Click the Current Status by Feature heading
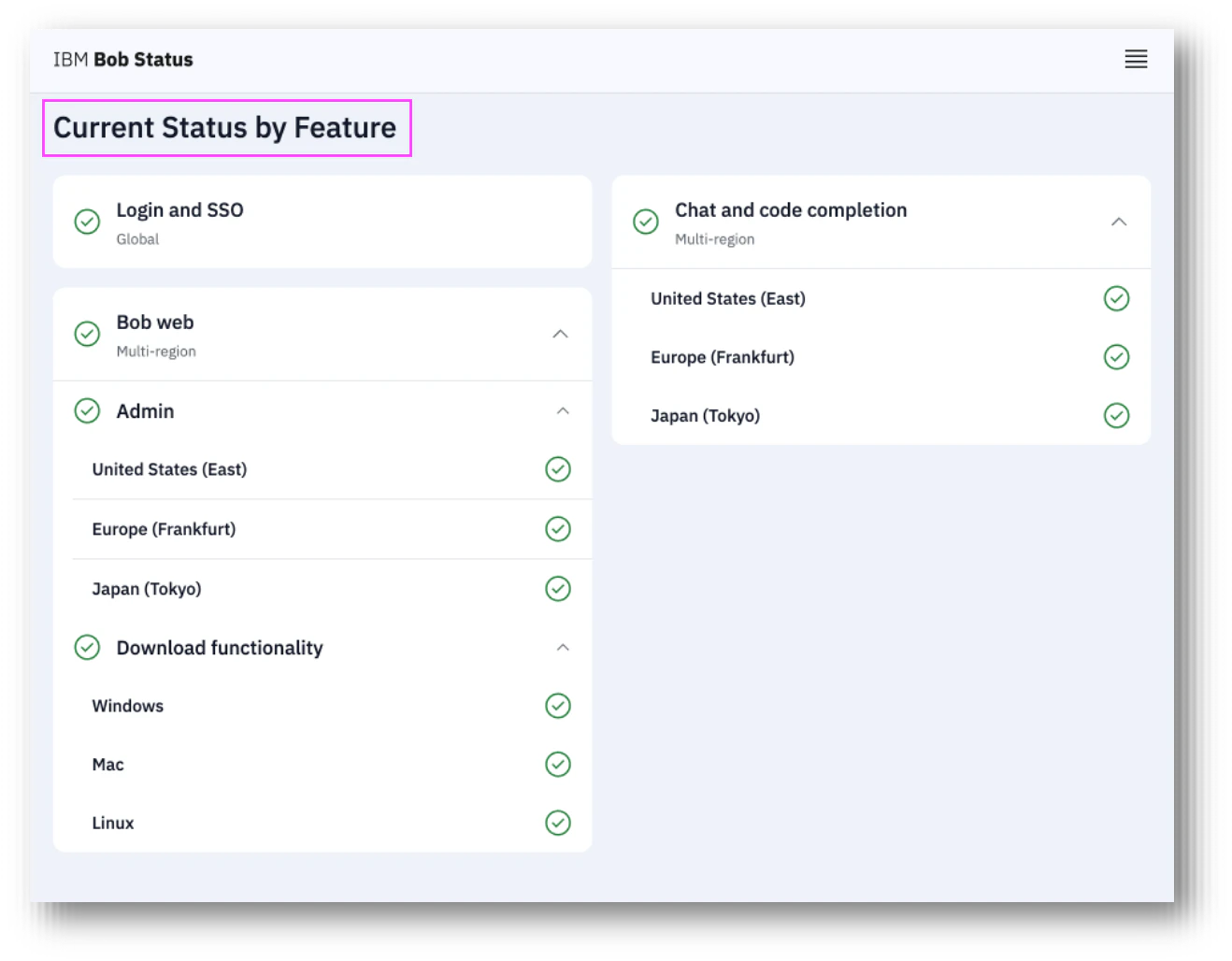The width and height of the screenshot is (1232, 961). pos(225,128)
